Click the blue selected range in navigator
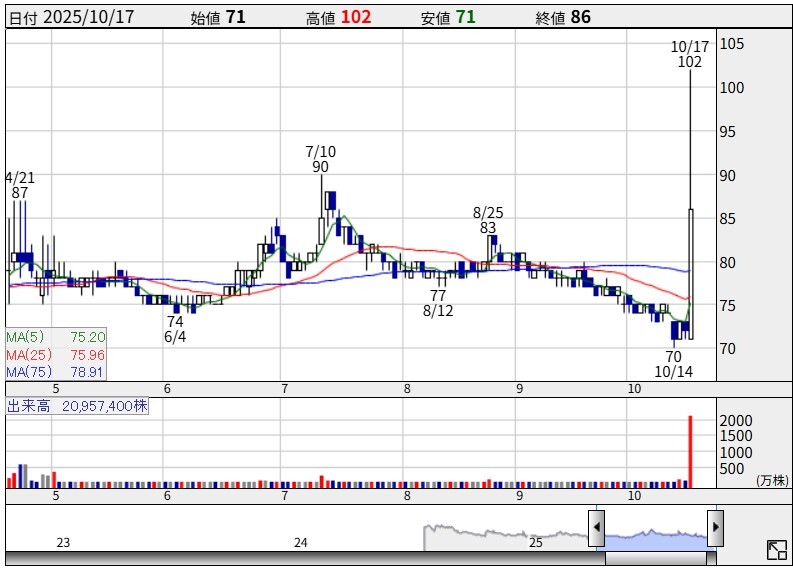This screenshot has width=793, height=571. pyautogui.click(x=655, y=538)
